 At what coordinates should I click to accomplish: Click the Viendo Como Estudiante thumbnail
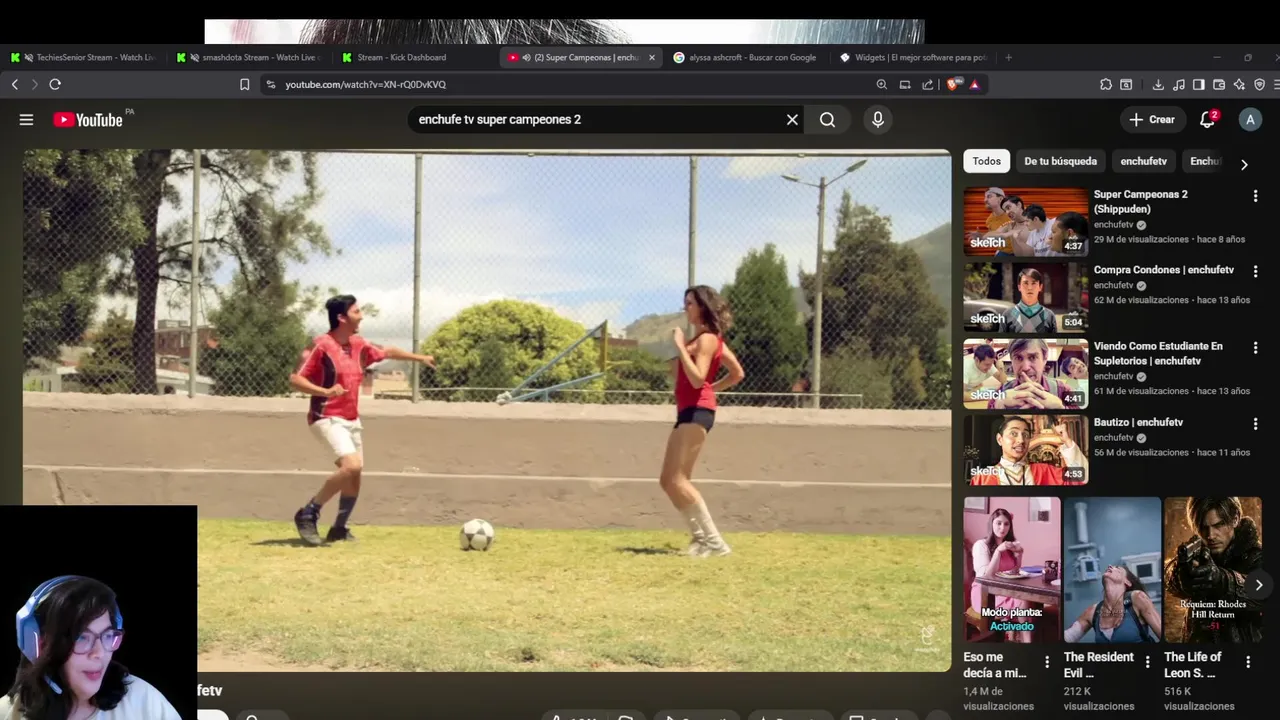coord(1026,373)
